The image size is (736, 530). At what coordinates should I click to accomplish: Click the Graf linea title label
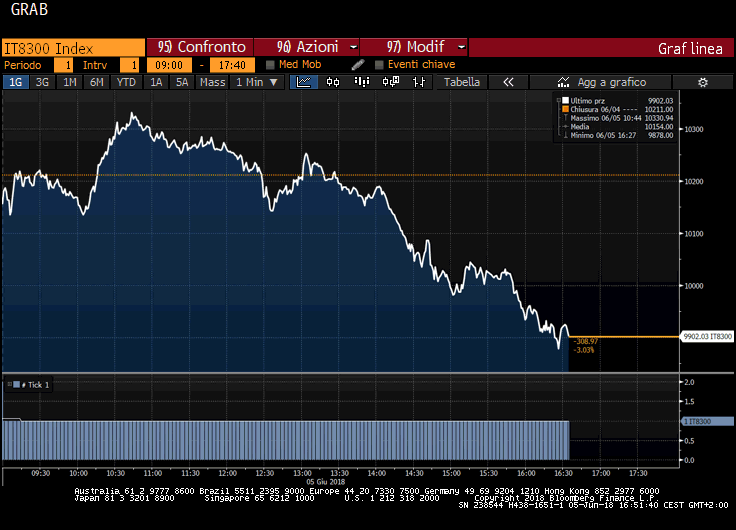[690, 48]
